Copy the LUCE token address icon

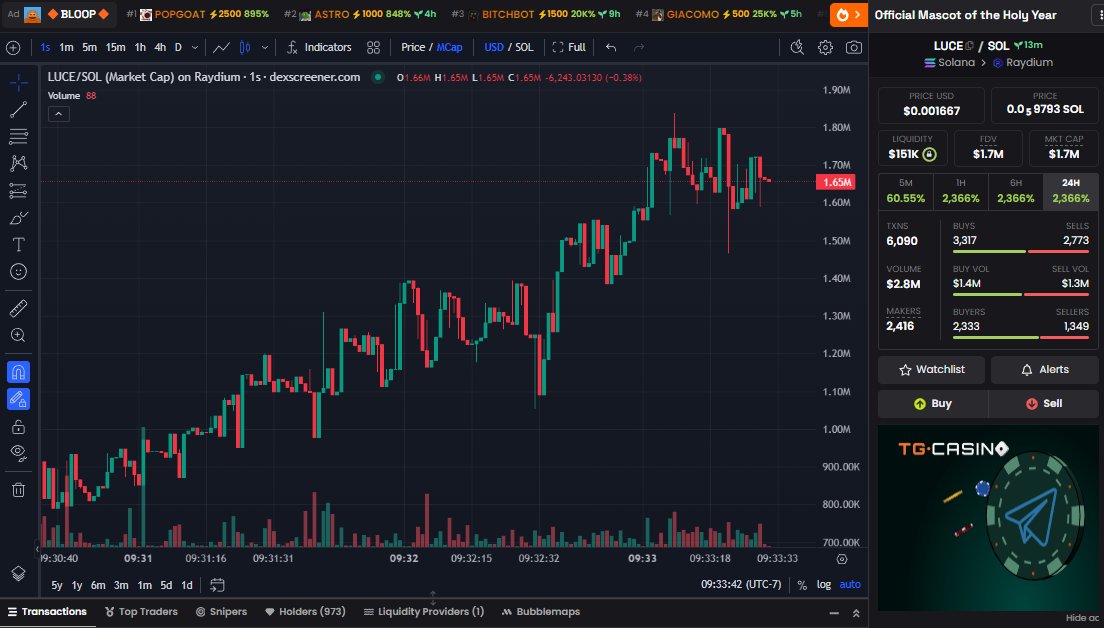click(x=970, y=46)
